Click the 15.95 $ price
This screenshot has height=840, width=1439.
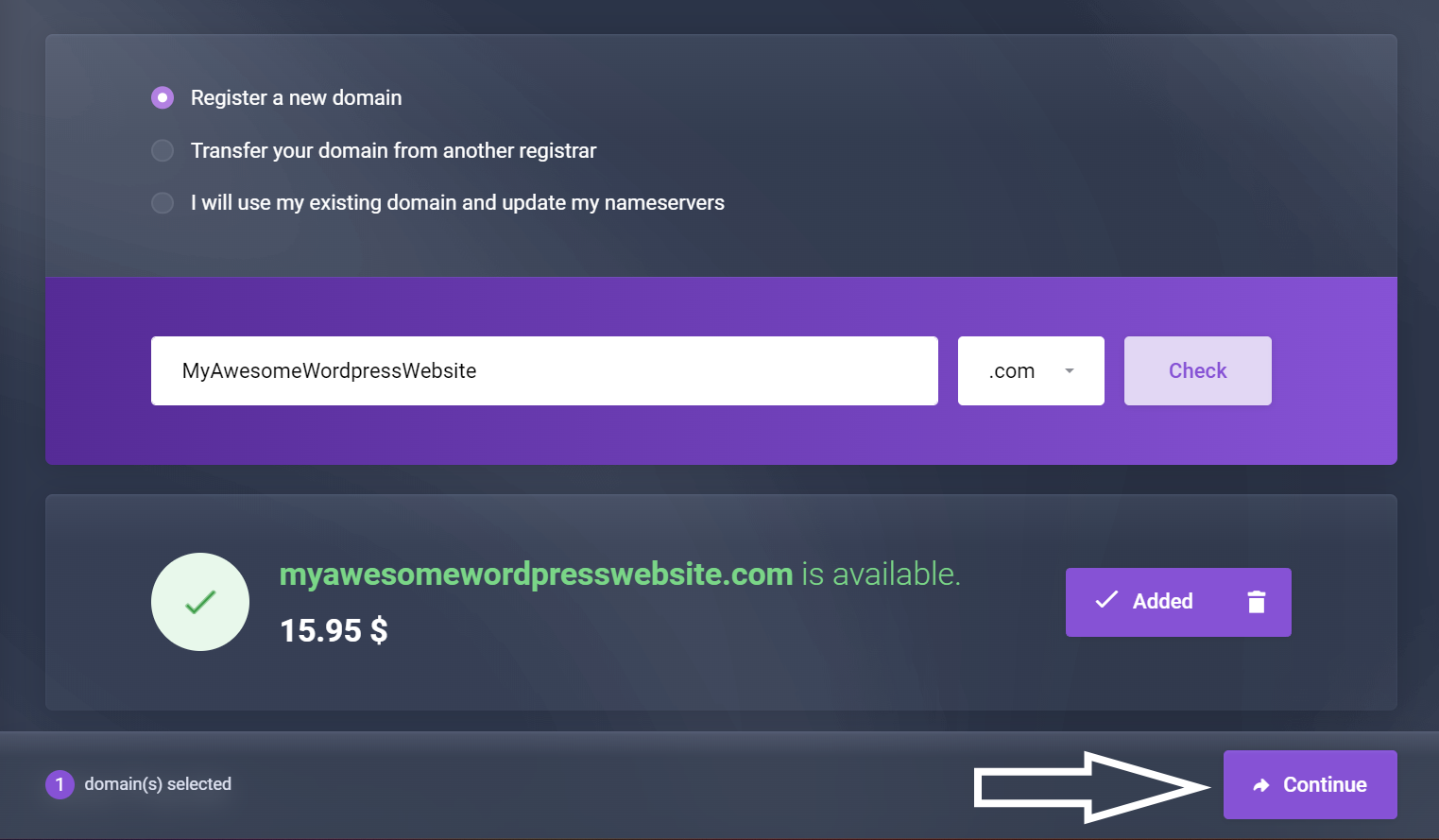tap(334, 630)
